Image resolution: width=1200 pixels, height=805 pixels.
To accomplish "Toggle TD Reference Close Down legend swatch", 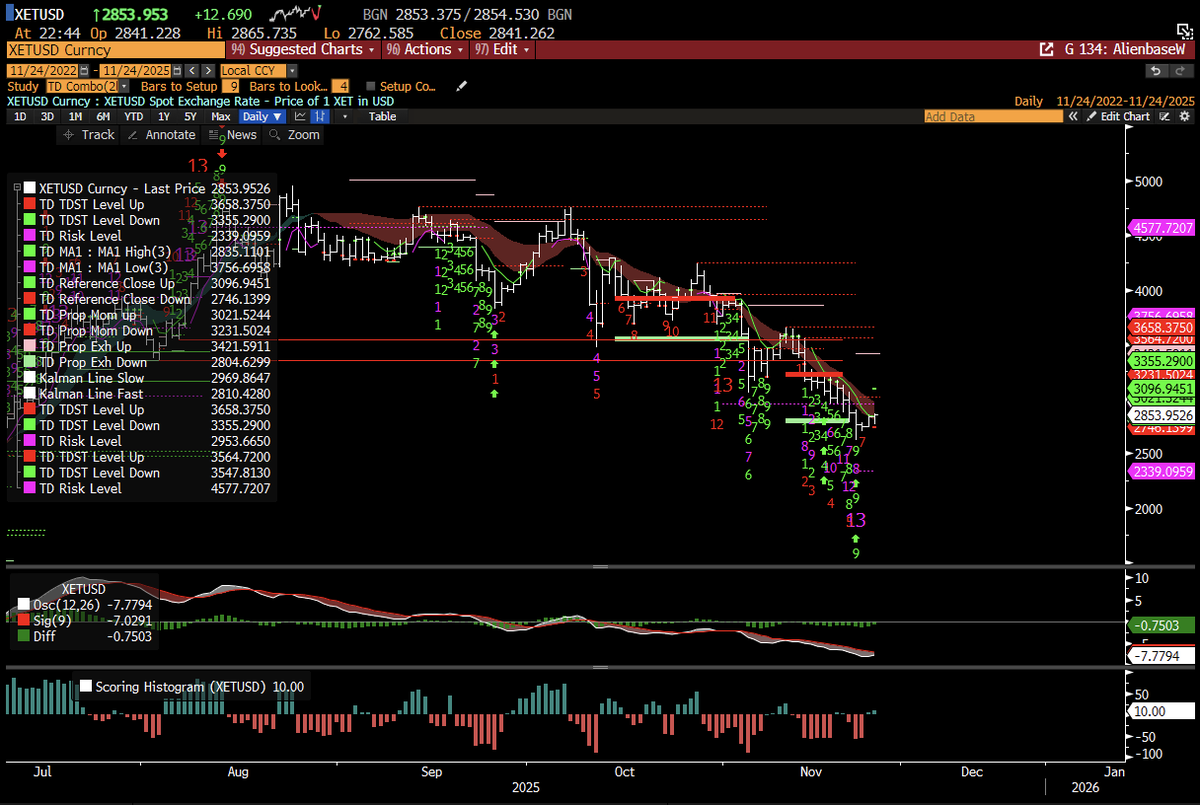I will [x=30, y=299].
